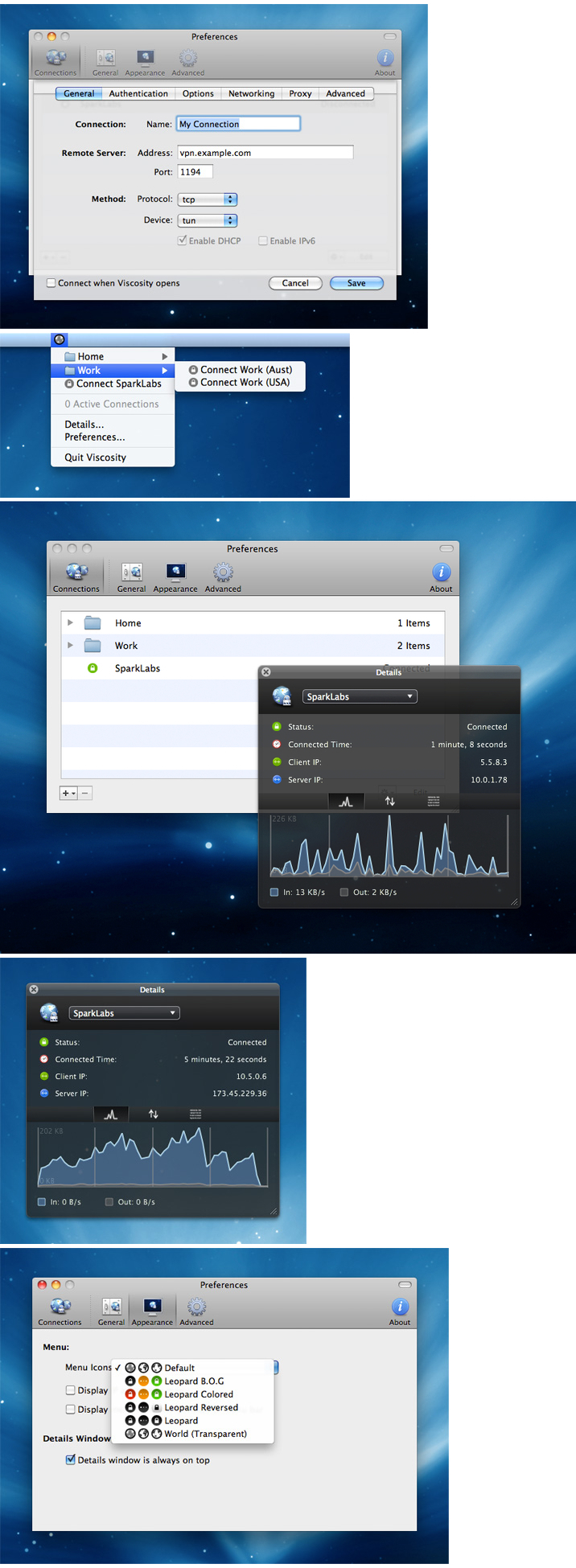Click the Viscosity icon in the menu bar
Image resolution: width=576 pixels, height=1568 pixels.
point(59,339)
